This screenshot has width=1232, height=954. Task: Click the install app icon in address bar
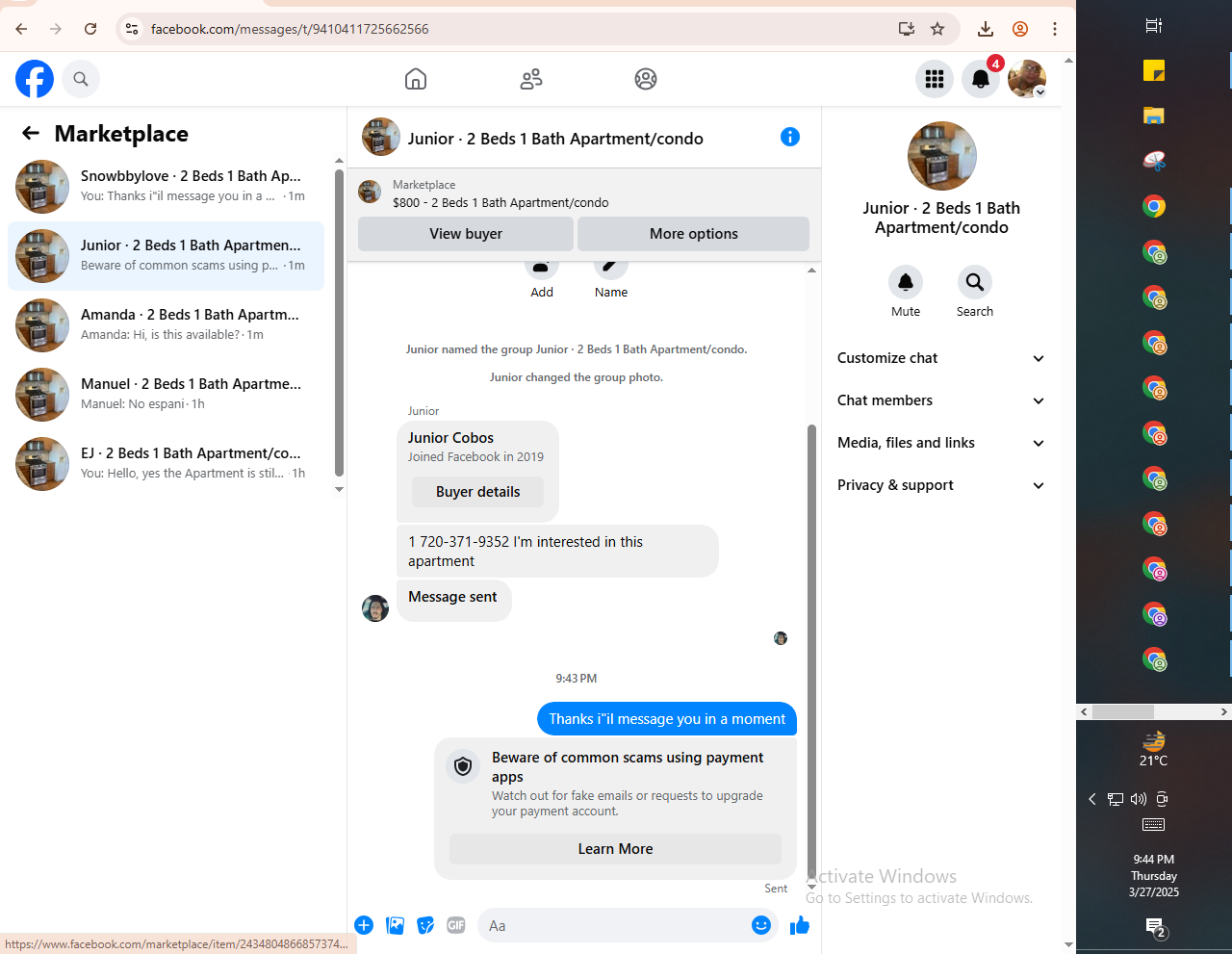click(906, 29)
